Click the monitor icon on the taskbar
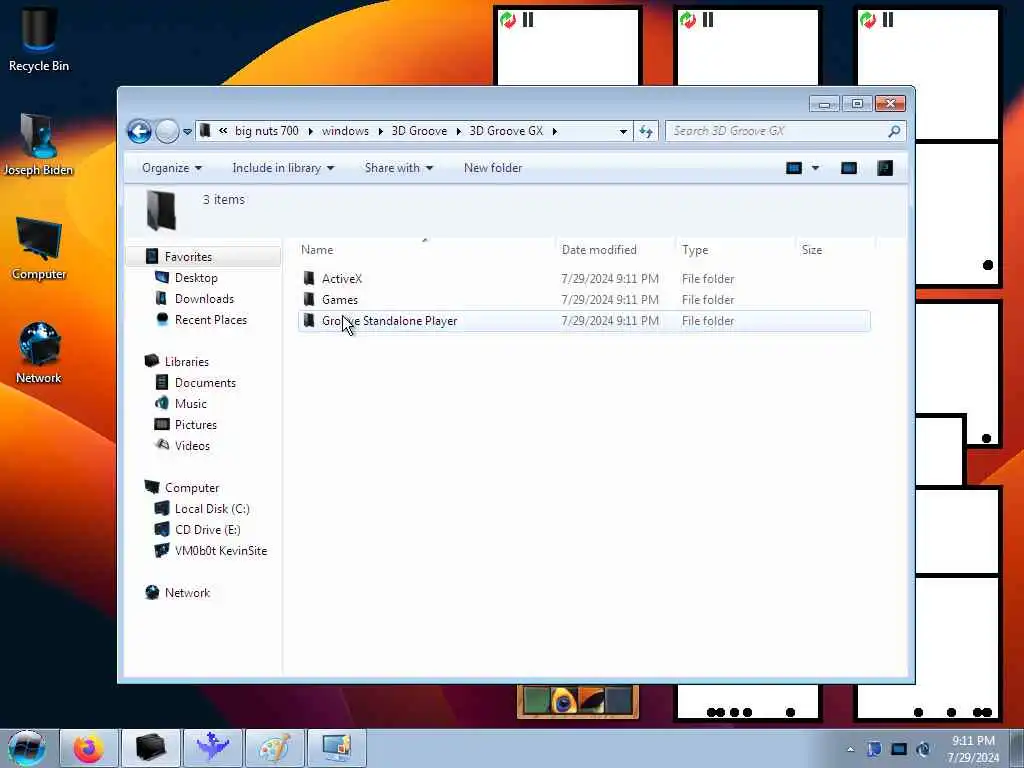This screenshot has height=768, width=1024. (337, 748)
